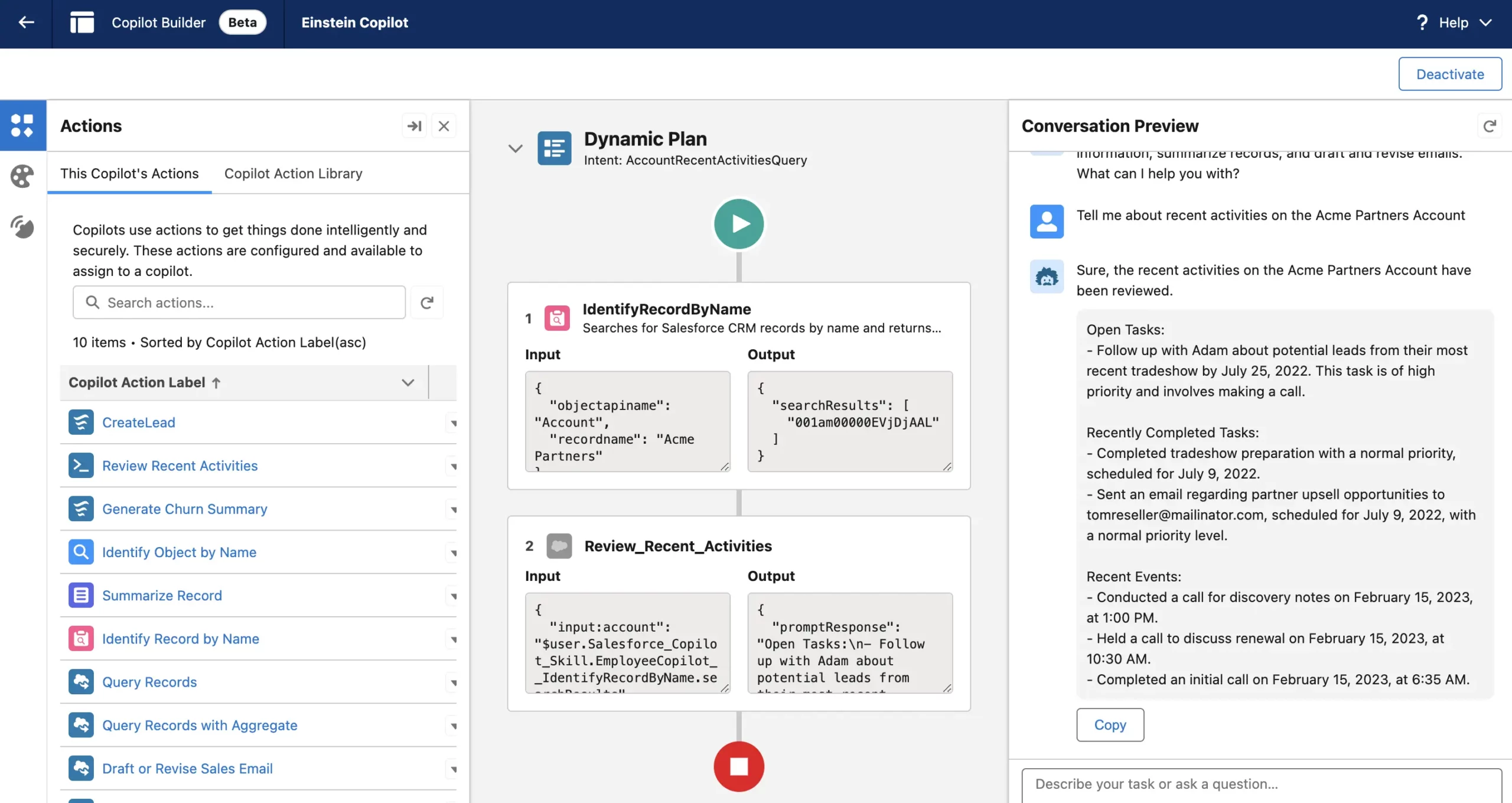Refresh the actions list

(427, 303)
